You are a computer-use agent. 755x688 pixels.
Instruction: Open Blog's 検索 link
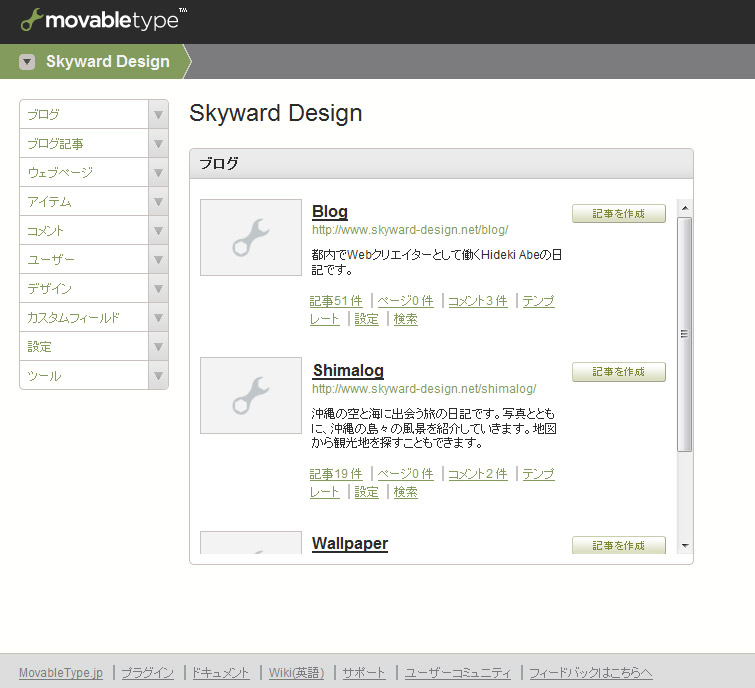pyautogui.click(x=405, y=319)
